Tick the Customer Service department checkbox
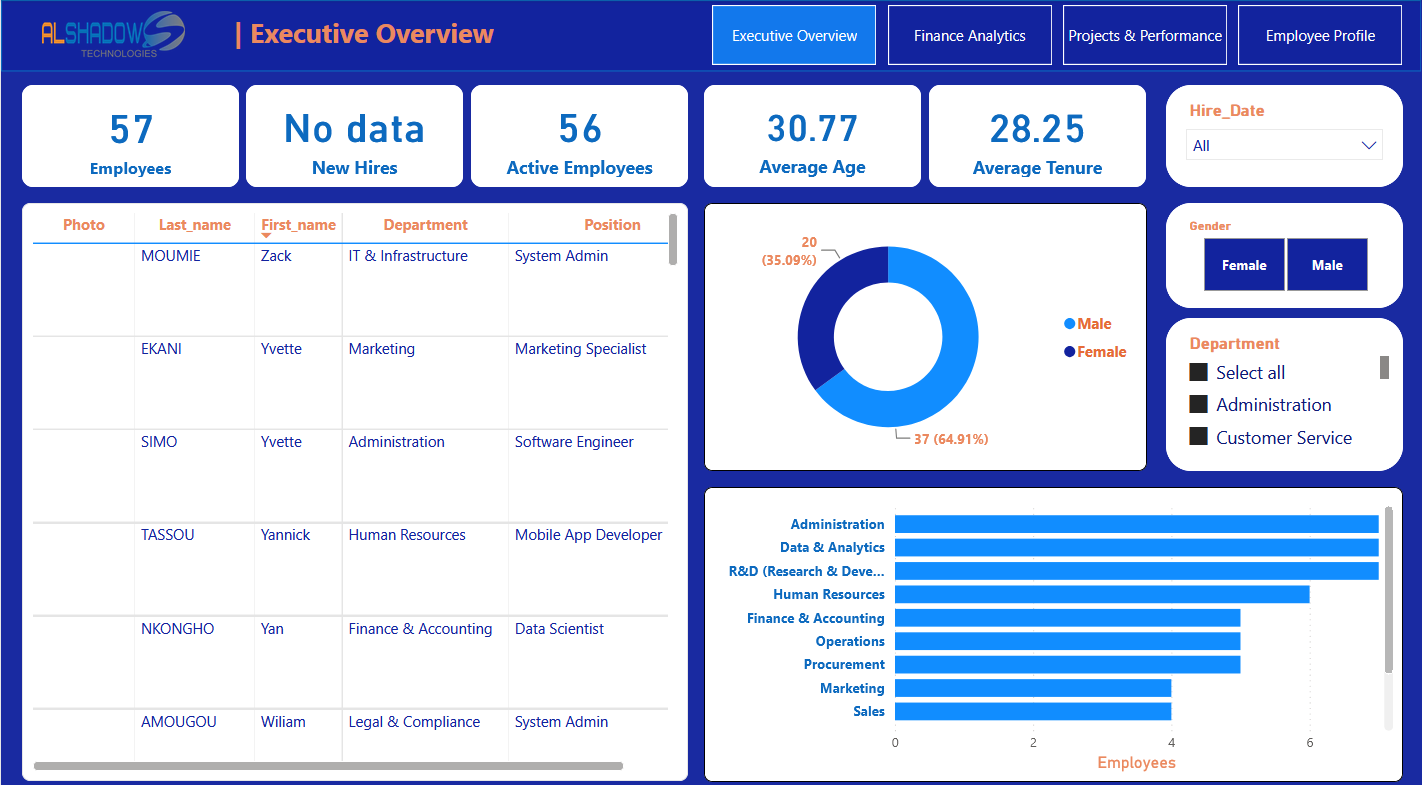 coord(1199,437)
